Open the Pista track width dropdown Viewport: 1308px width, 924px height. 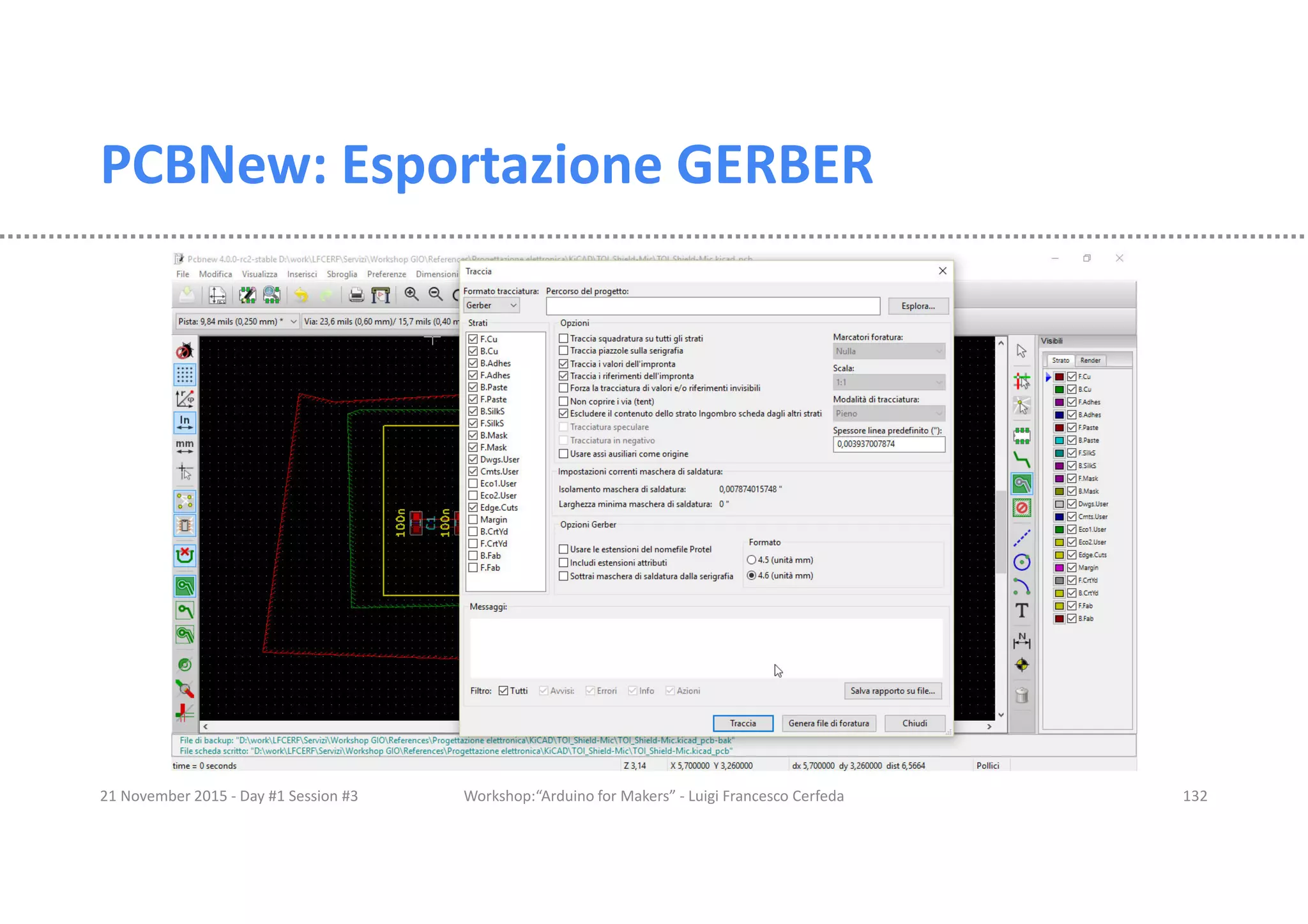coord(236,322)
